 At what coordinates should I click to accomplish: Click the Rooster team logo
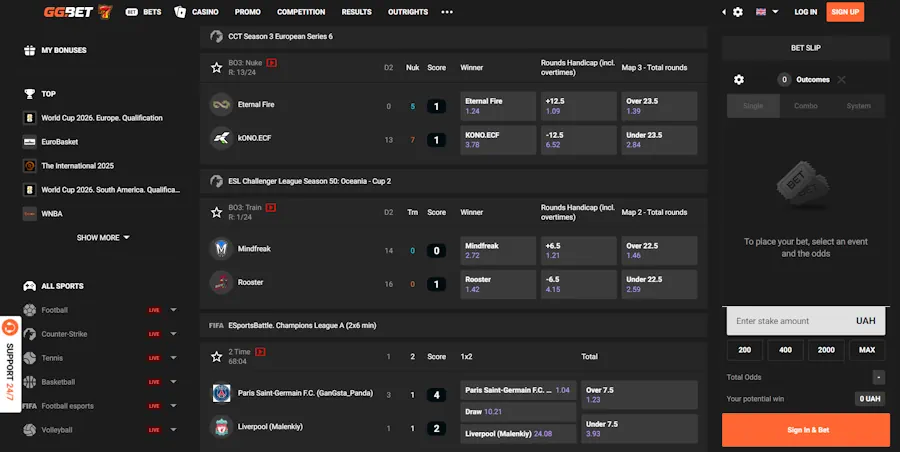click(x=221, y=283)
